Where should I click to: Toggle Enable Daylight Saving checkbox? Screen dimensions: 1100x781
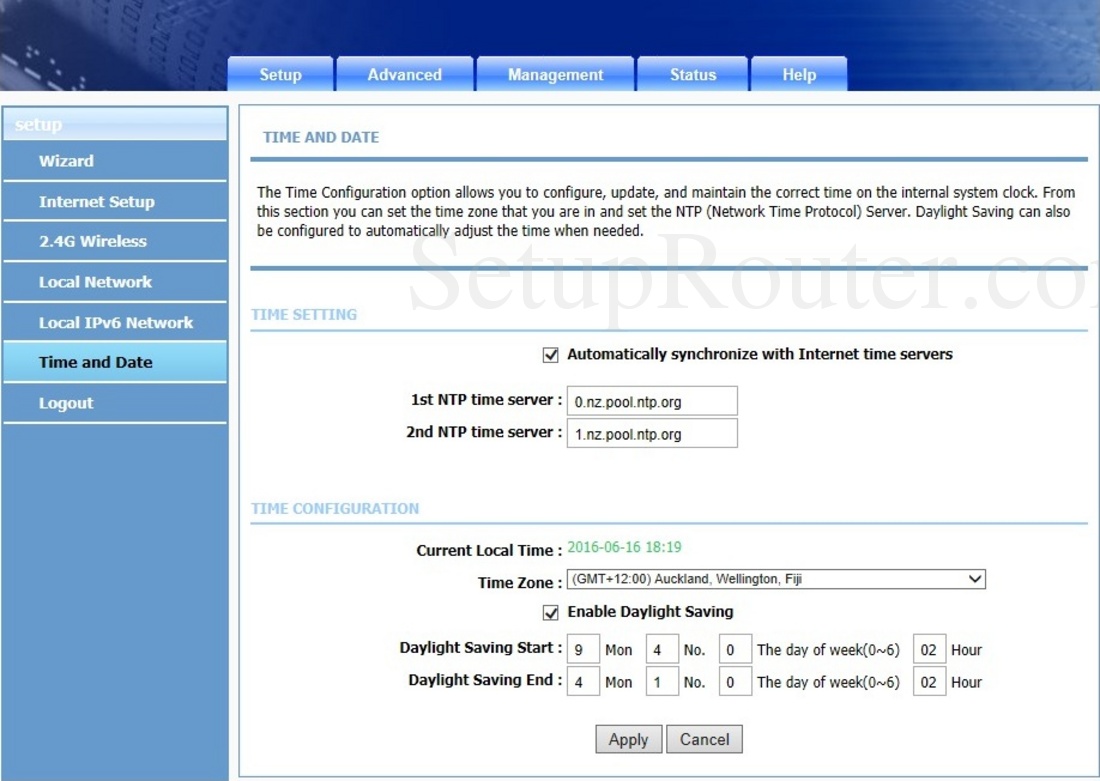pyautogui.click(x=551, y=613)
